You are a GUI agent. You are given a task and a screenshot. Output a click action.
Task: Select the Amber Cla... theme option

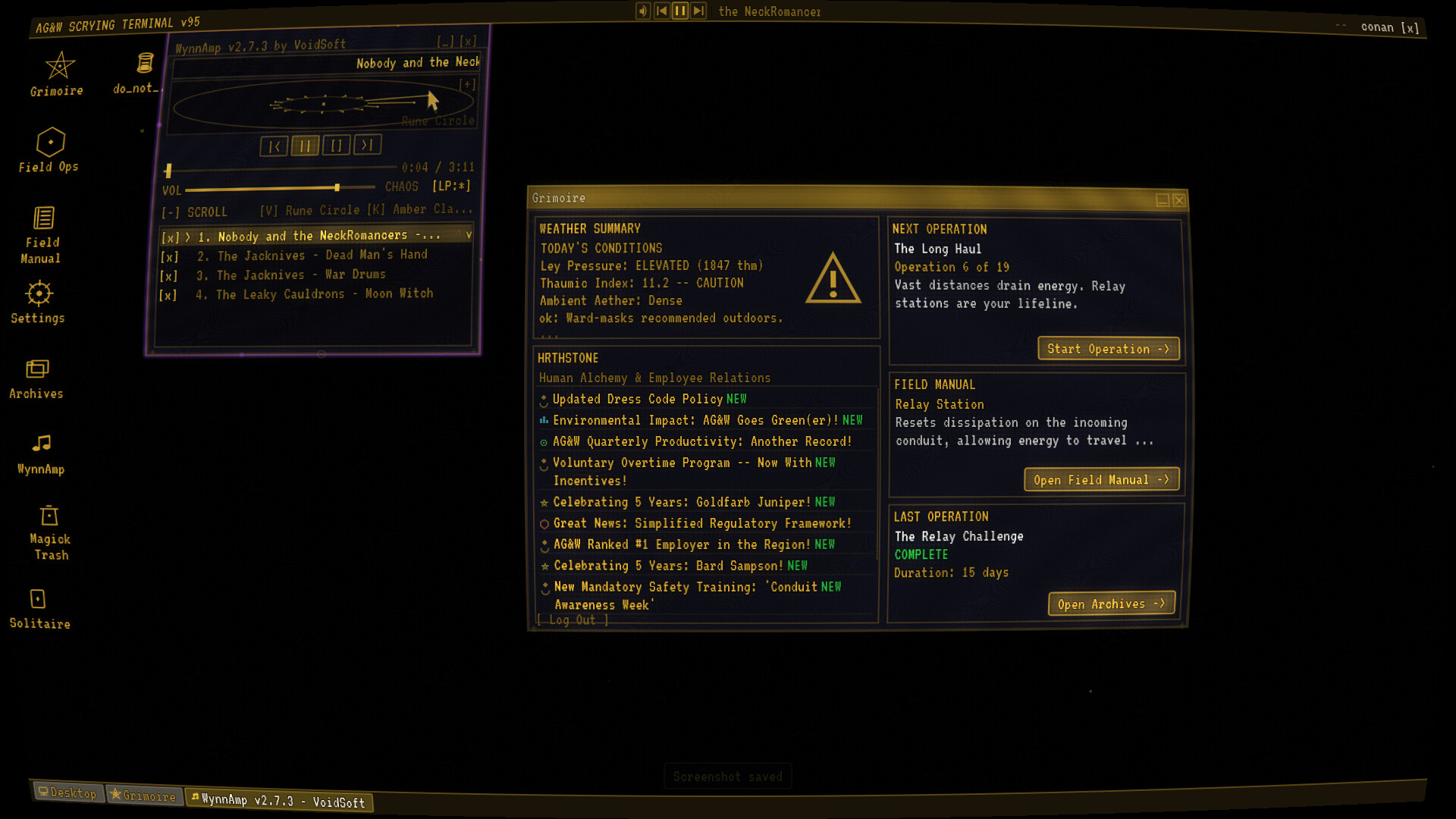point(419,209)
